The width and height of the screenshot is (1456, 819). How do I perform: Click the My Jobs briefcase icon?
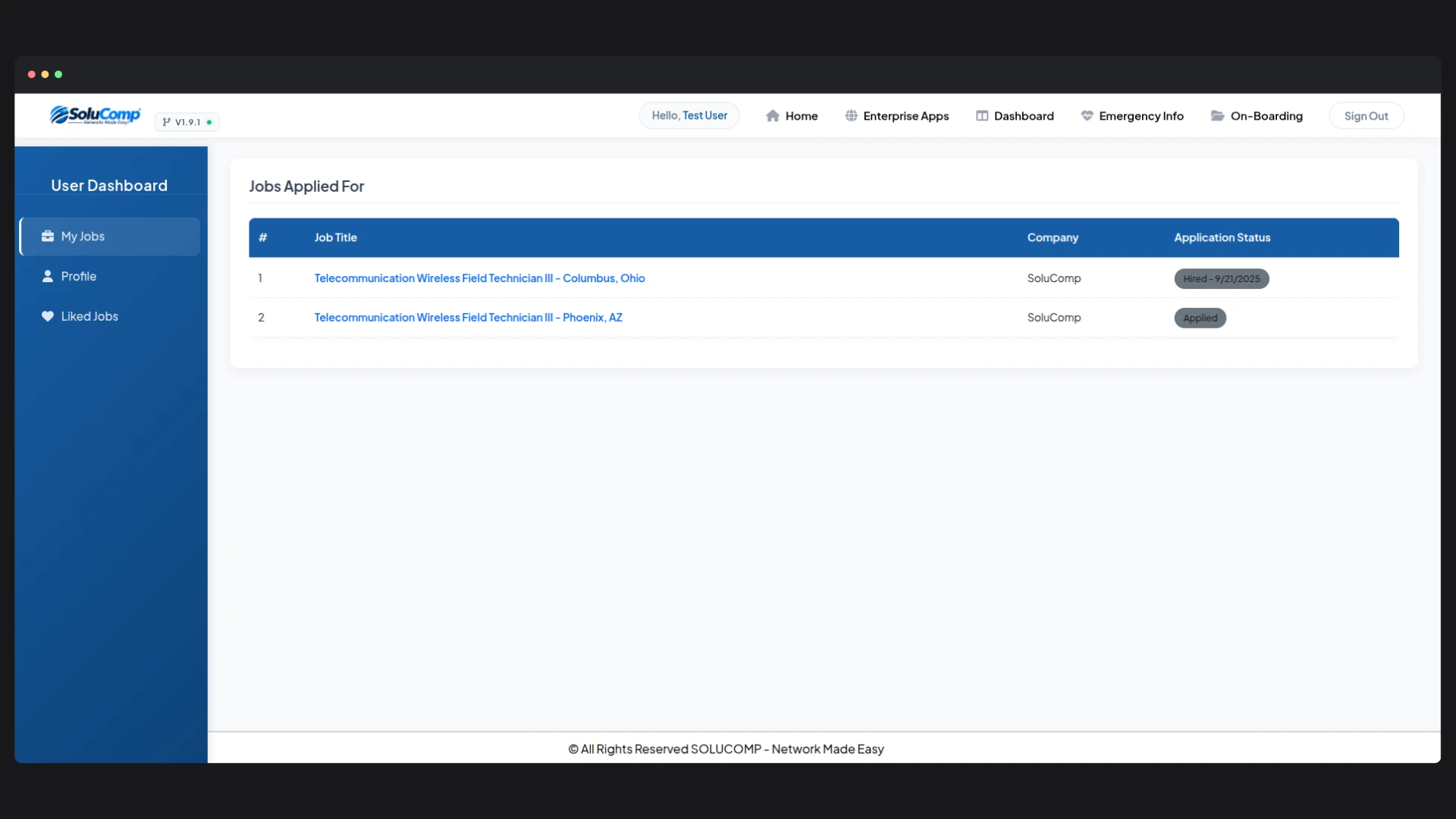coord(48,237)
